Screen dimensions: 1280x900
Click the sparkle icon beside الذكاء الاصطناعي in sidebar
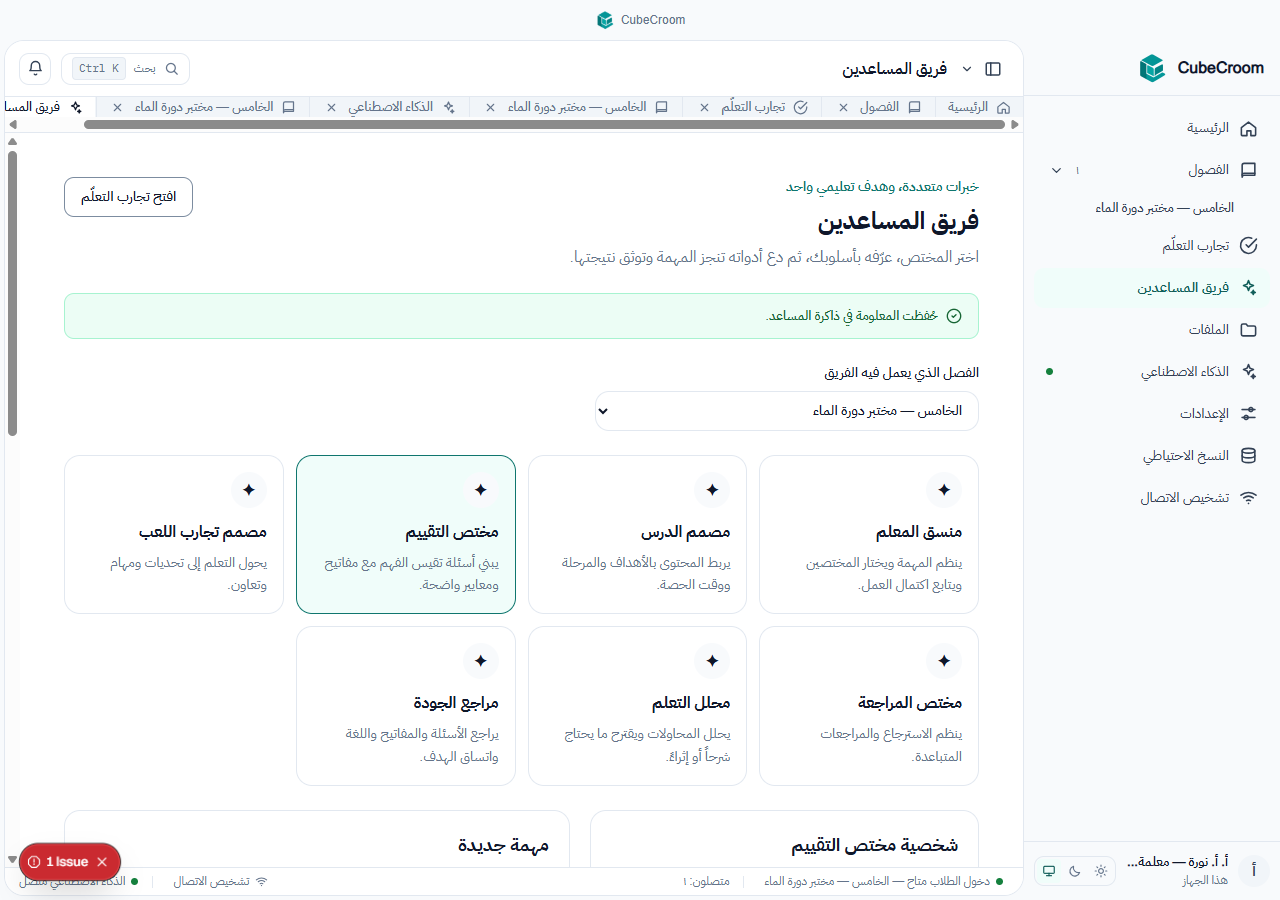click(x=1248, y=372)
